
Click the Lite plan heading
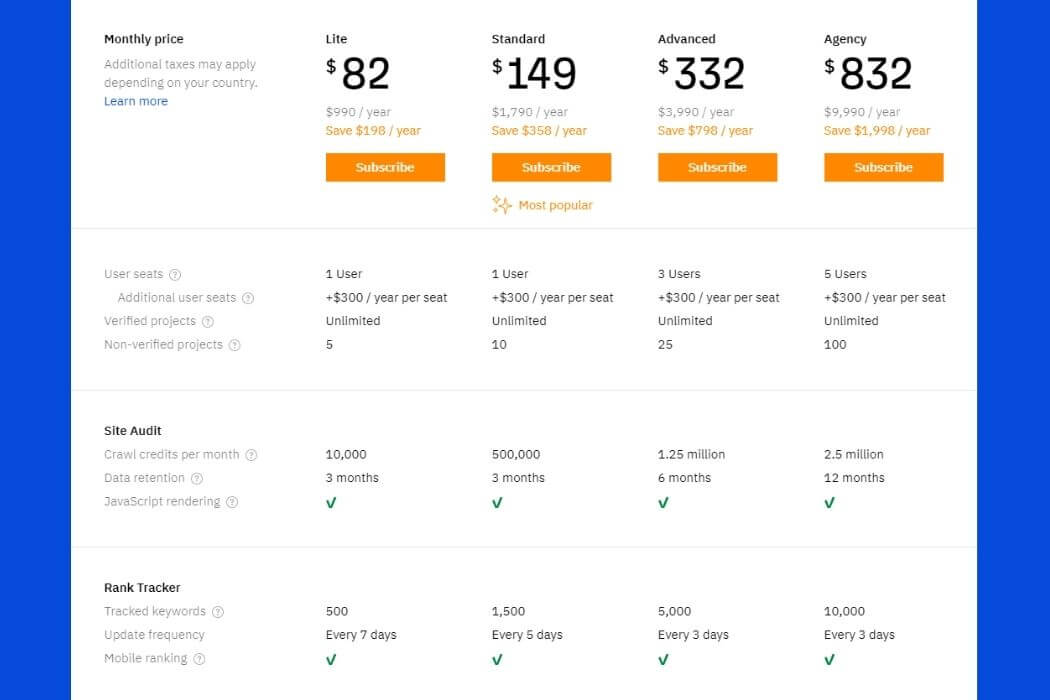coord(336,39)
